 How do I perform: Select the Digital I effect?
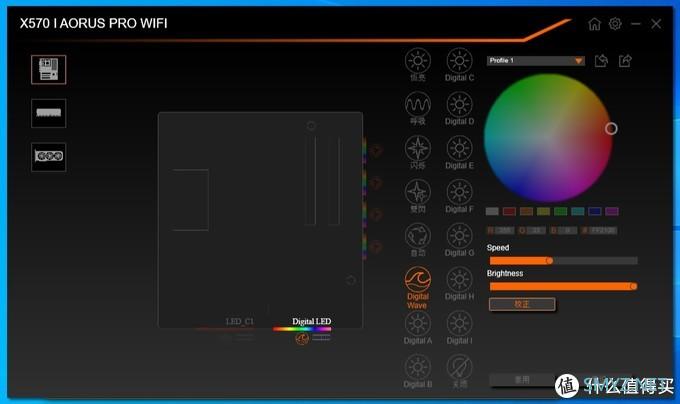tap(459, 323)
